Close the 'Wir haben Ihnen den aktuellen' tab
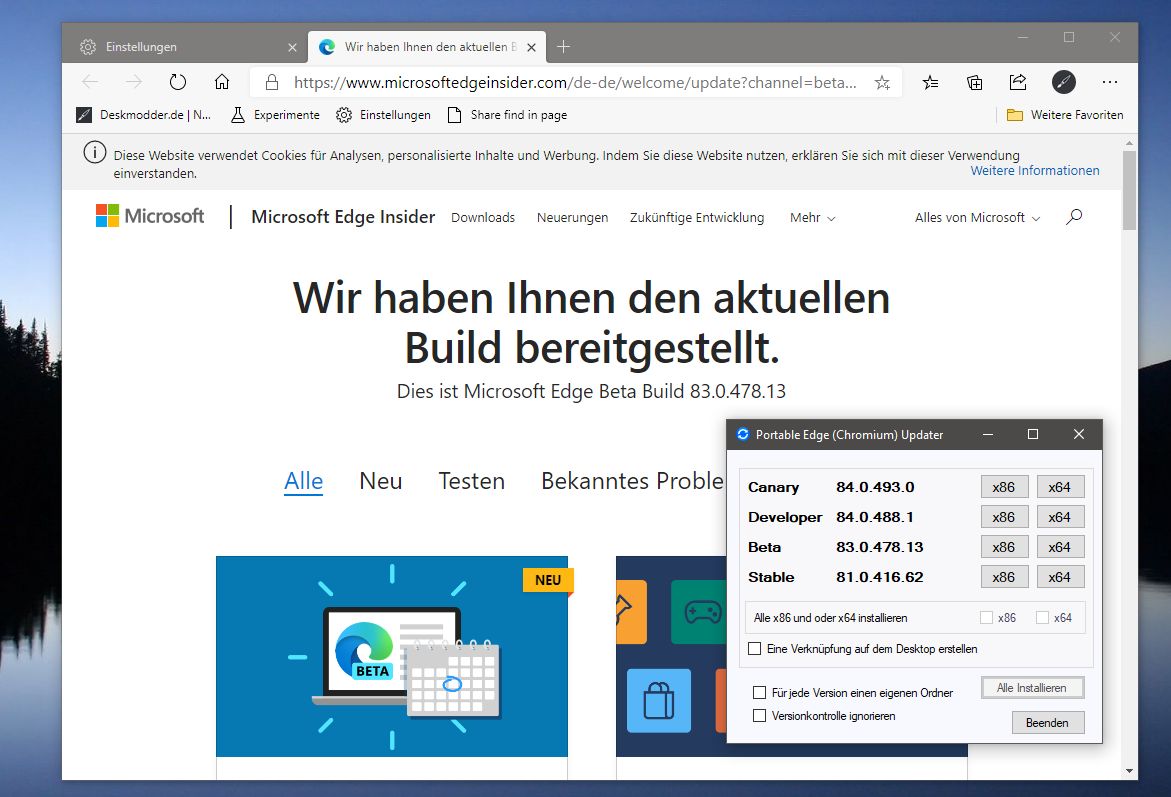1171x797 pixels. click(531, 47)
